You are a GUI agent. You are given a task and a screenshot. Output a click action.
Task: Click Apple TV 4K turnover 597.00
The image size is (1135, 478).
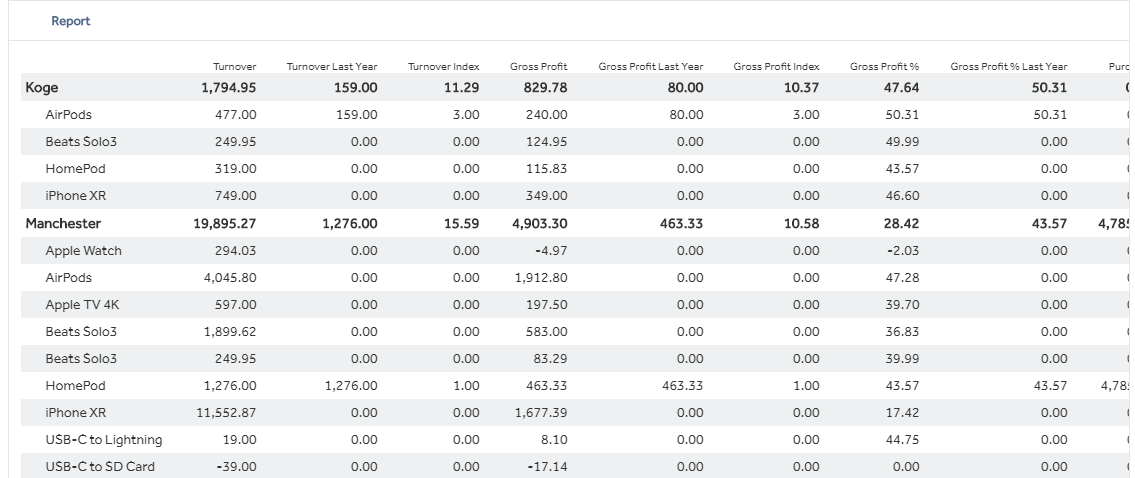pos(235,305)
